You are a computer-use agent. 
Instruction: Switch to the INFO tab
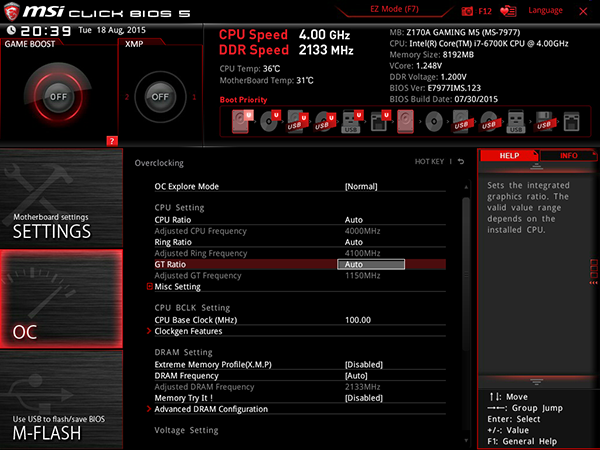(x=569, y=156)
